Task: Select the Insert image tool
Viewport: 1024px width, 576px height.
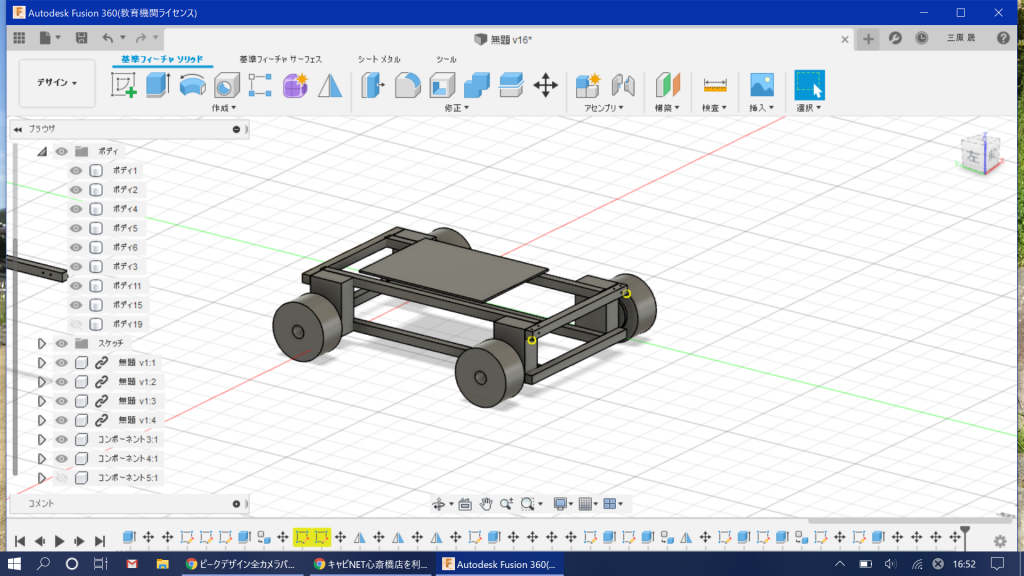Action: pos(761,85)
